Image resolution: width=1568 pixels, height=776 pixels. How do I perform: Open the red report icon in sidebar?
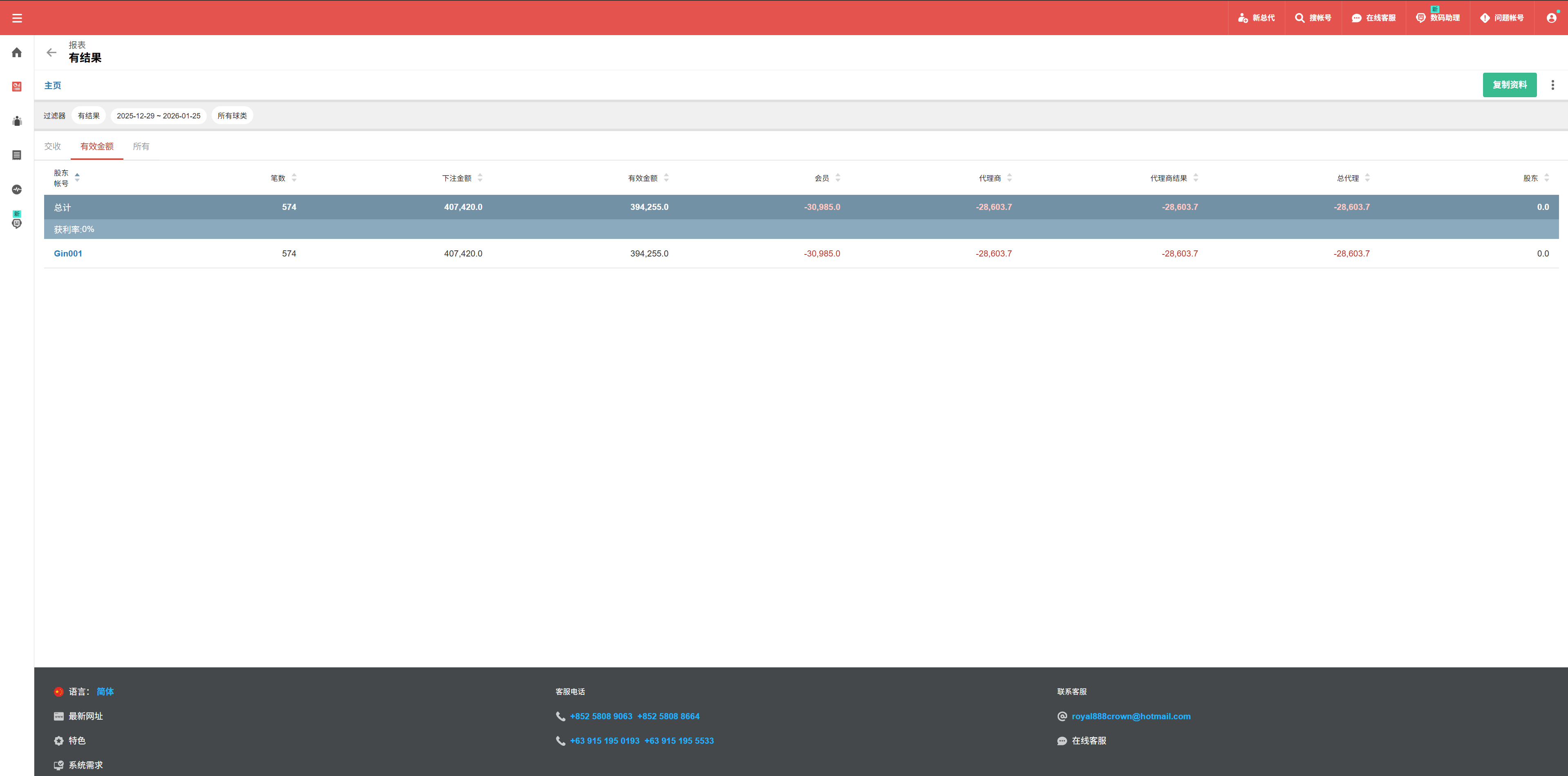[17, 87]
